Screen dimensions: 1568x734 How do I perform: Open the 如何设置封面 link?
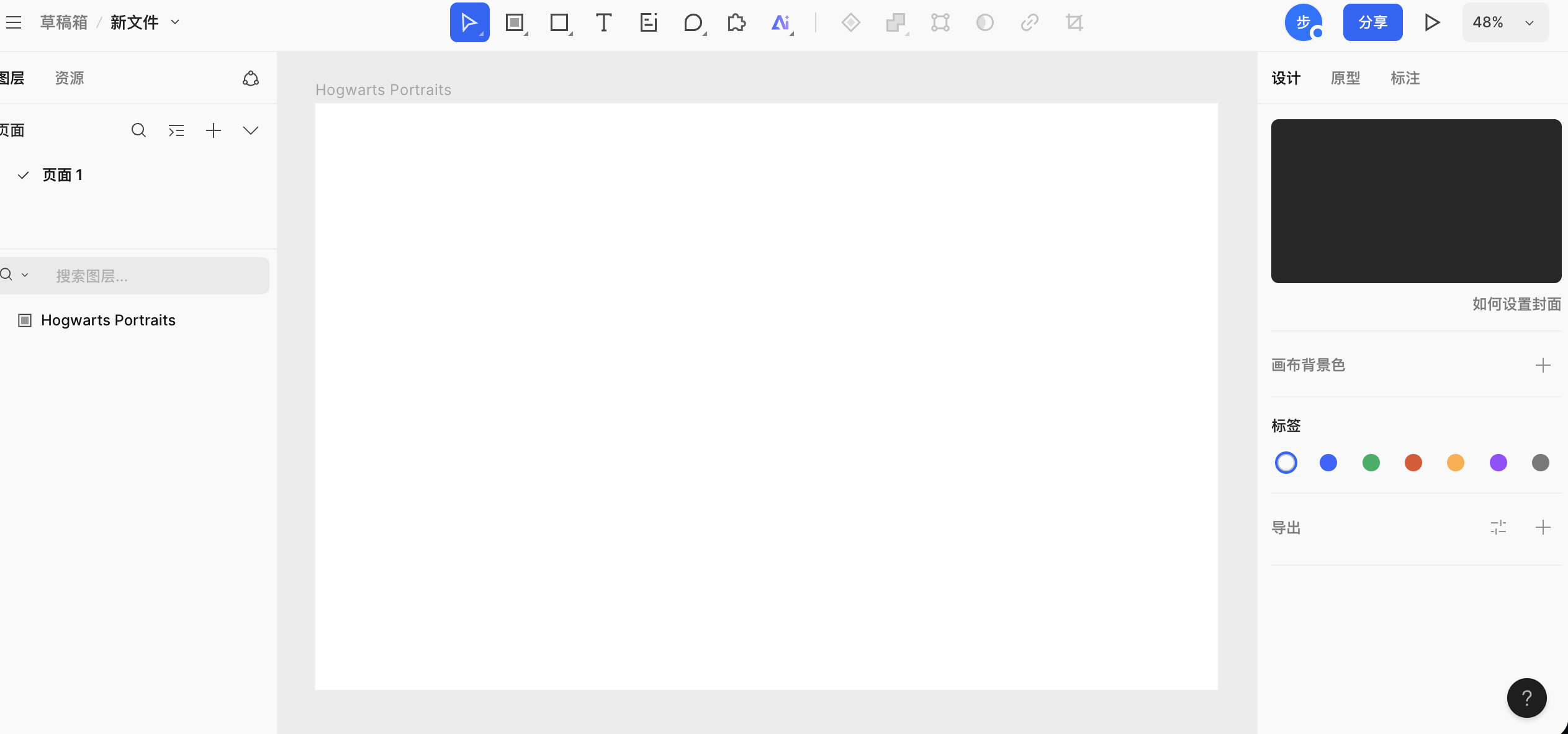tap(1516, 304)
